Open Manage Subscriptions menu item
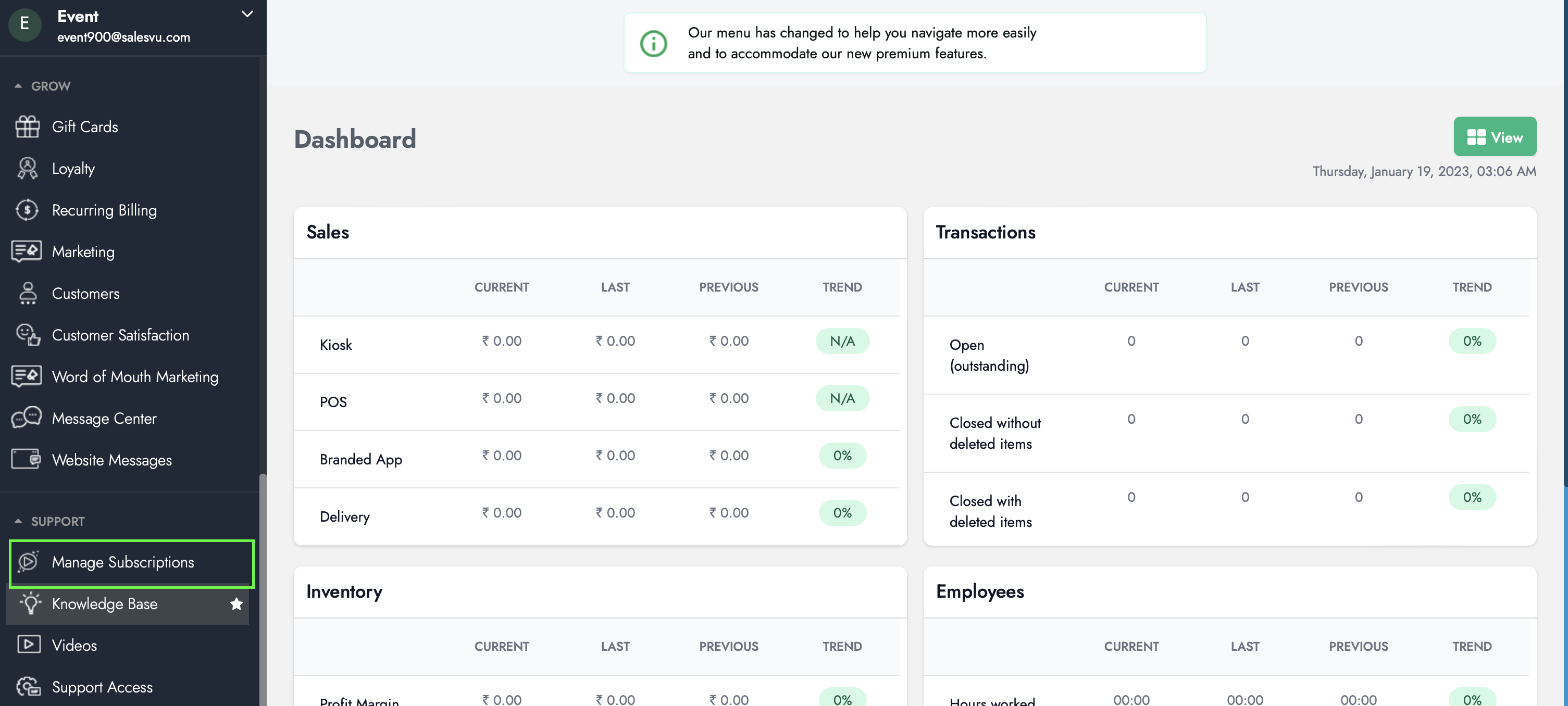1568x706 pixels. [123, 562]
